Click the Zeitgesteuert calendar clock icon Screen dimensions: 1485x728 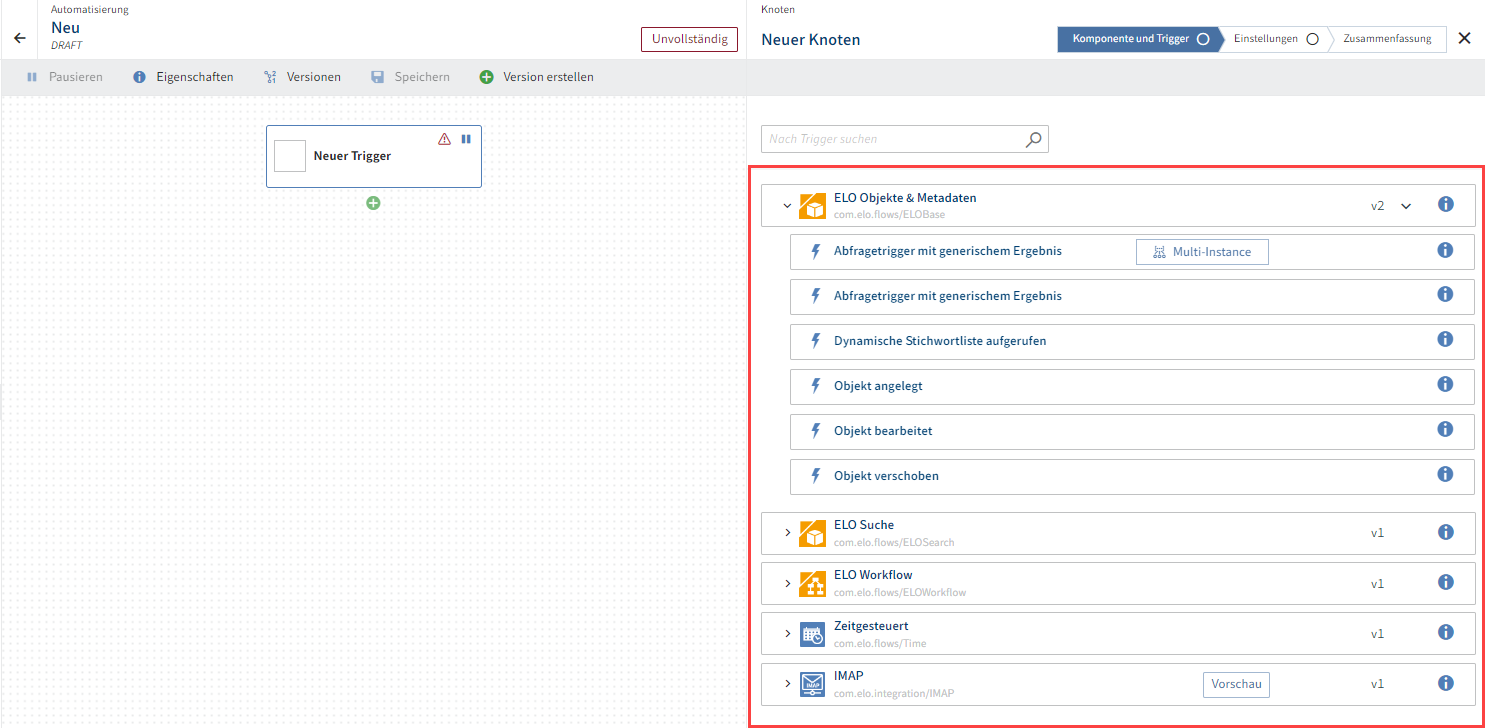813,634
